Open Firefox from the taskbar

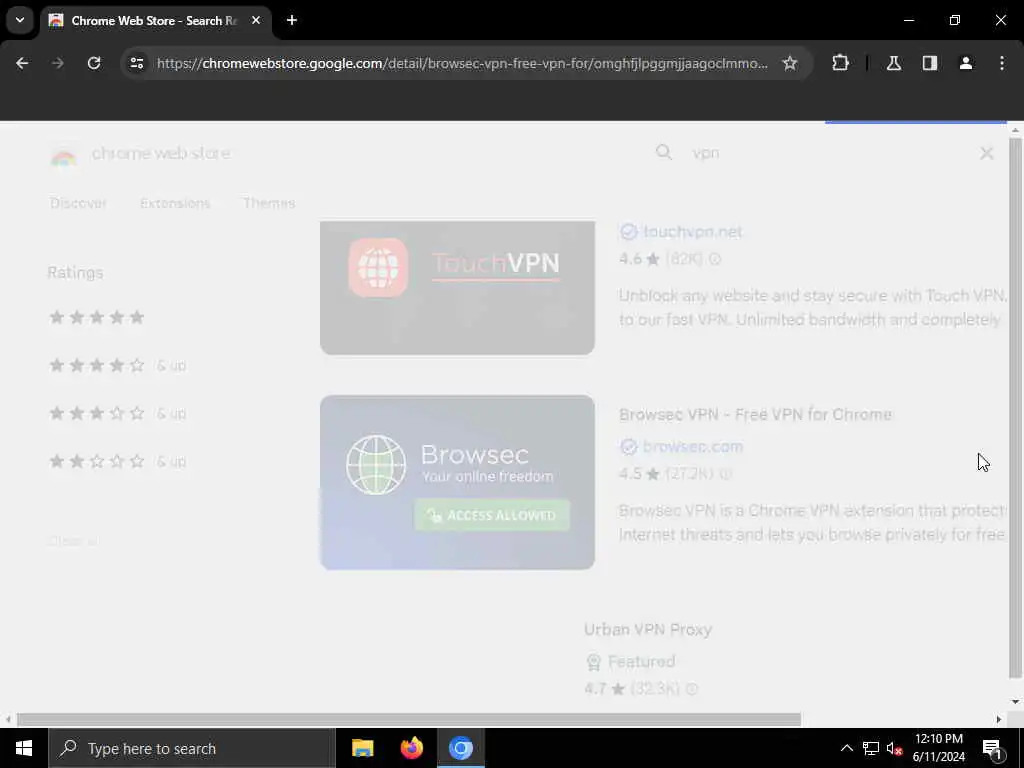click(x=411, y=748)
